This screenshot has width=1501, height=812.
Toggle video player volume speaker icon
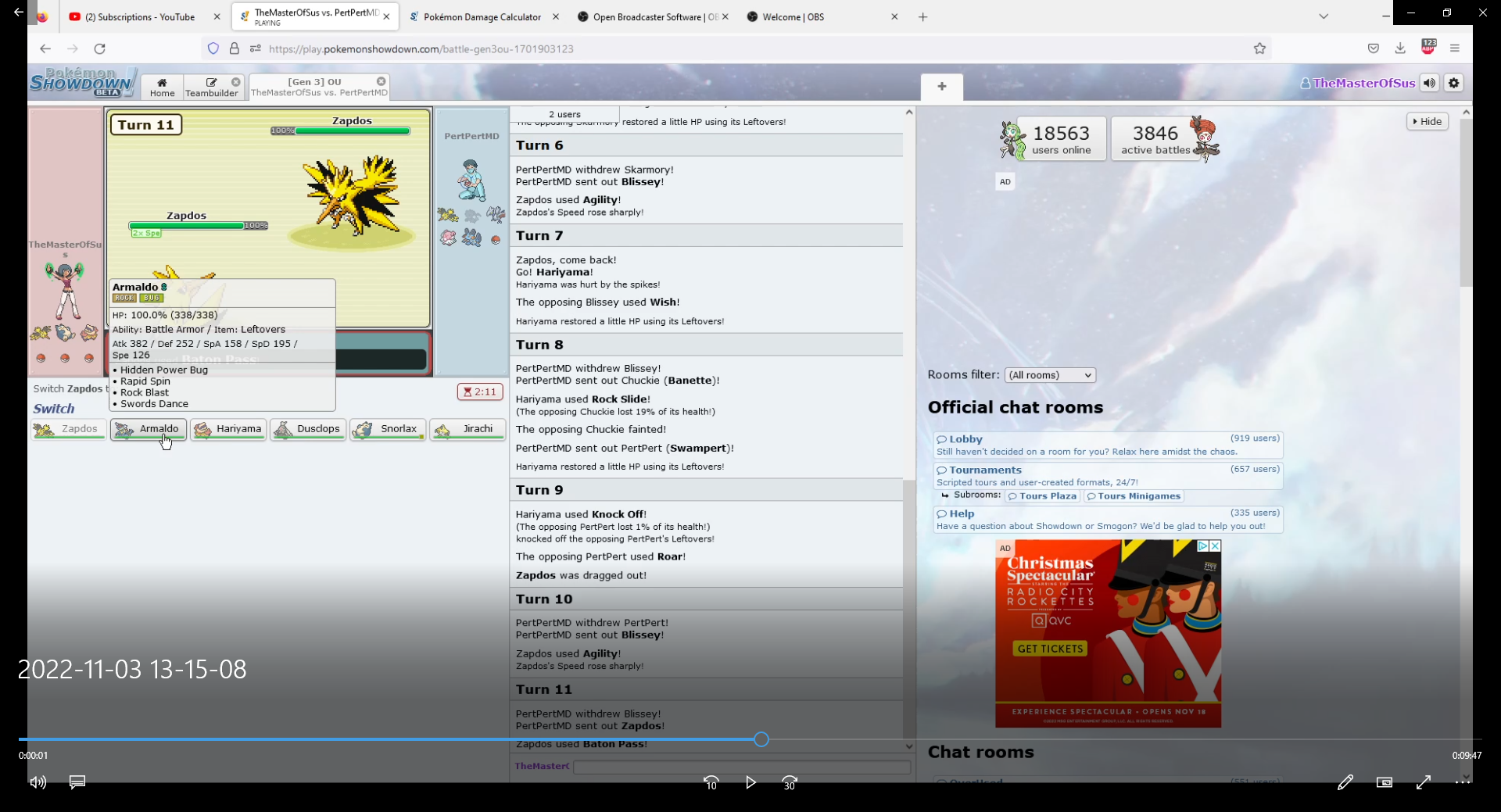pos(38,782)
